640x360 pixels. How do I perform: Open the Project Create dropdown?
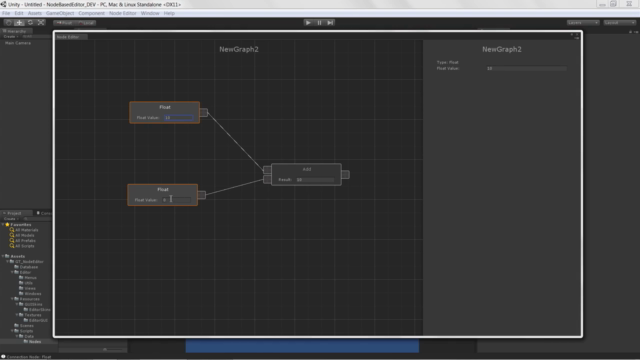tap(11, 219)
